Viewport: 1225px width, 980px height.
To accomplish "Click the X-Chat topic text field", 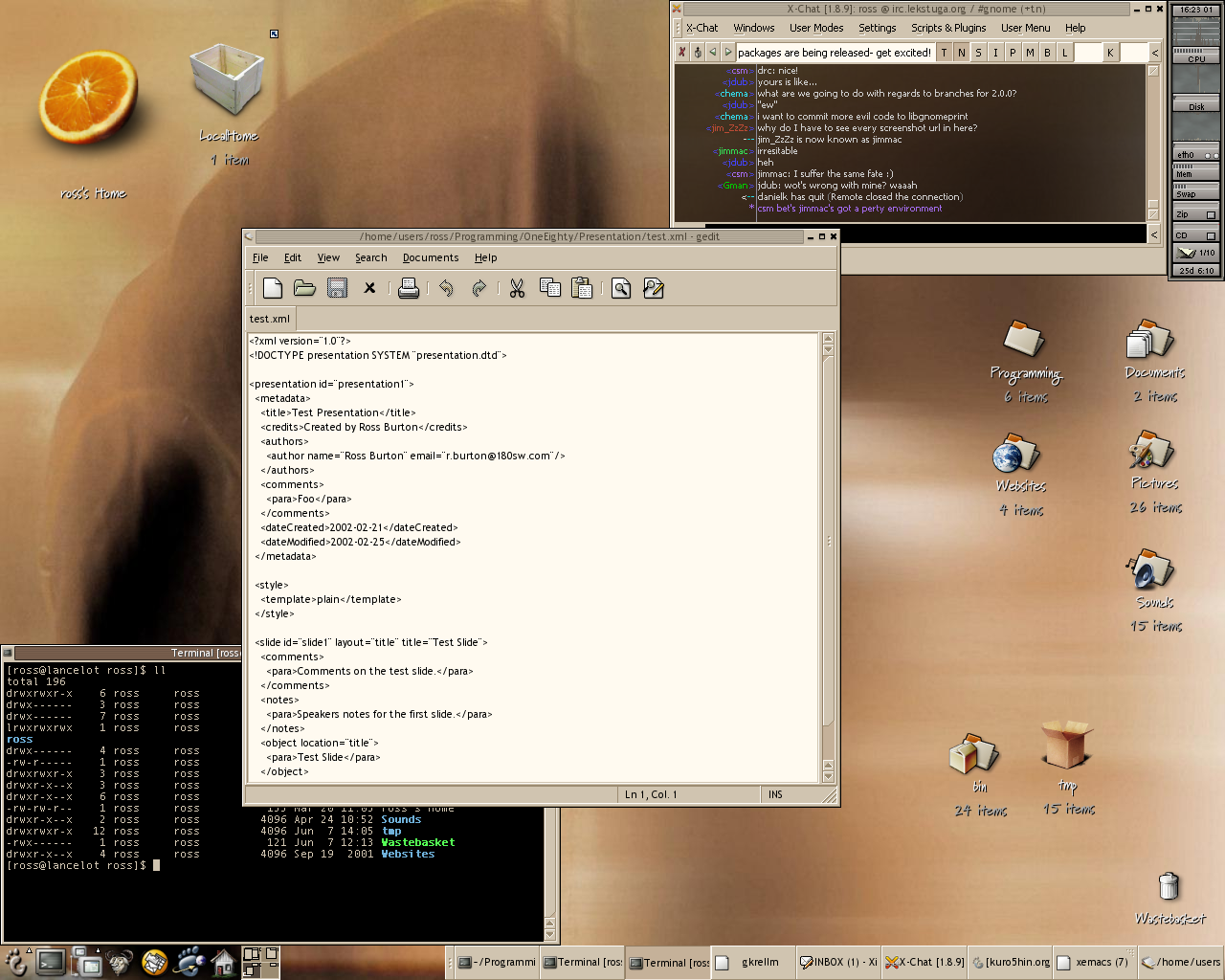I will pyautogui.click(x=834, y=53).
